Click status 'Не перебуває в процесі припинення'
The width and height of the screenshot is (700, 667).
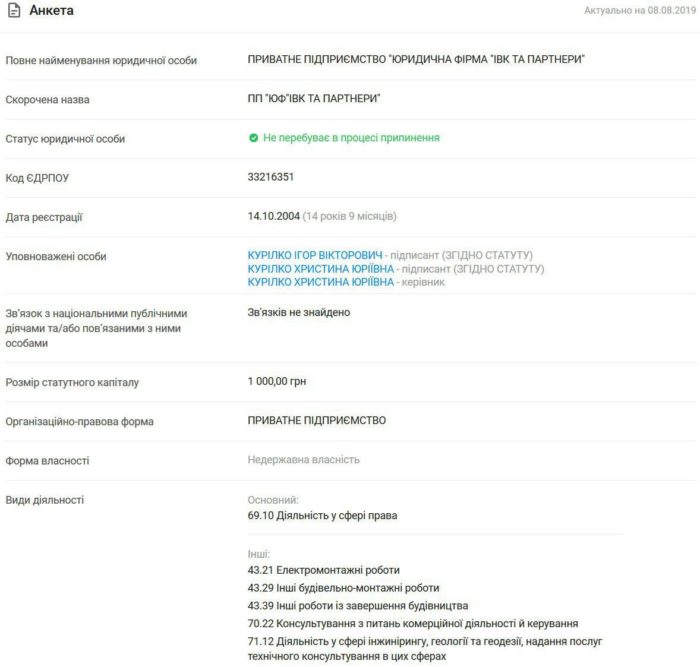351,138
